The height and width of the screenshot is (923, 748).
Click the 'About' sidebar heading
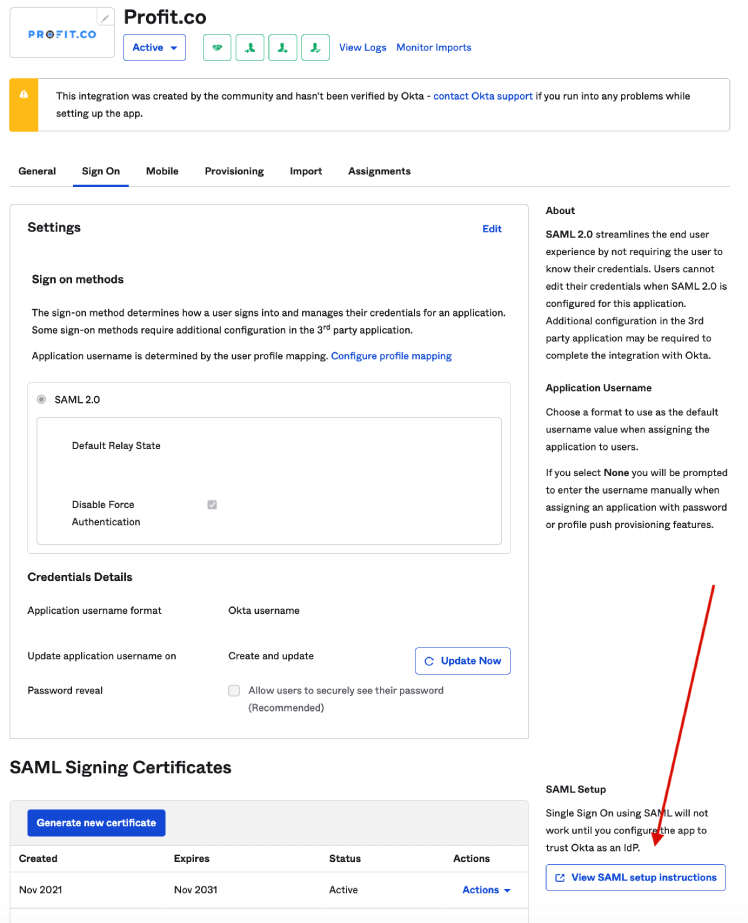click(560, 211)
